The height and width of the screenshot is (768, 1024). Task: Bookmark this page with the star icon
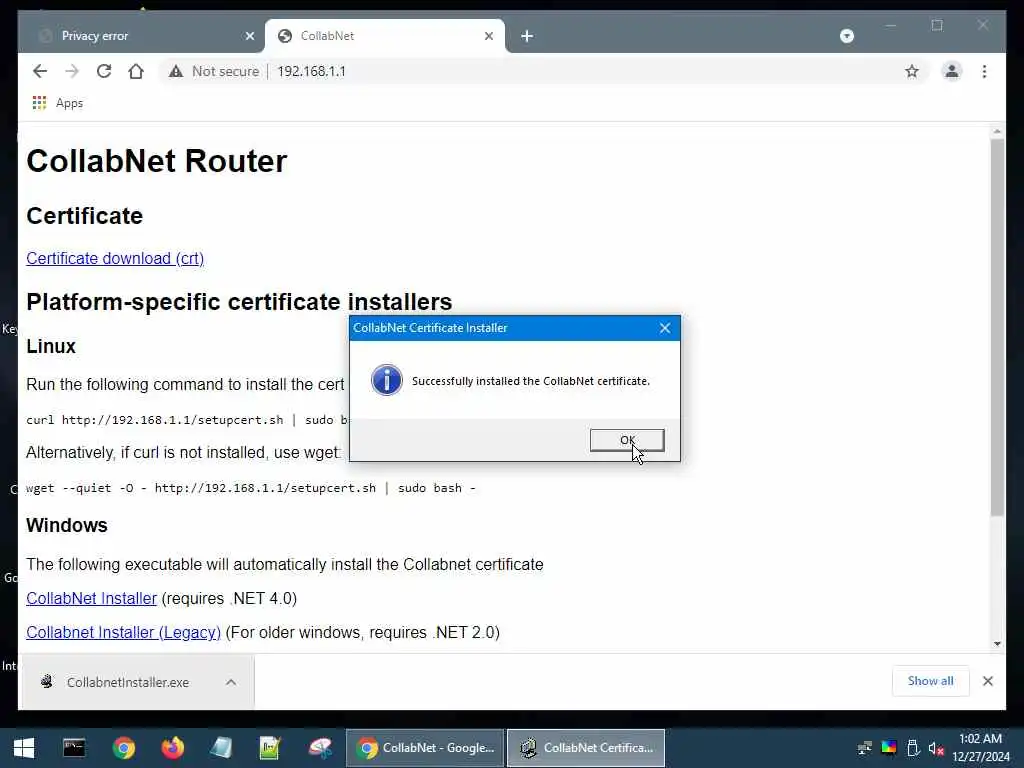tap(912, 71)
